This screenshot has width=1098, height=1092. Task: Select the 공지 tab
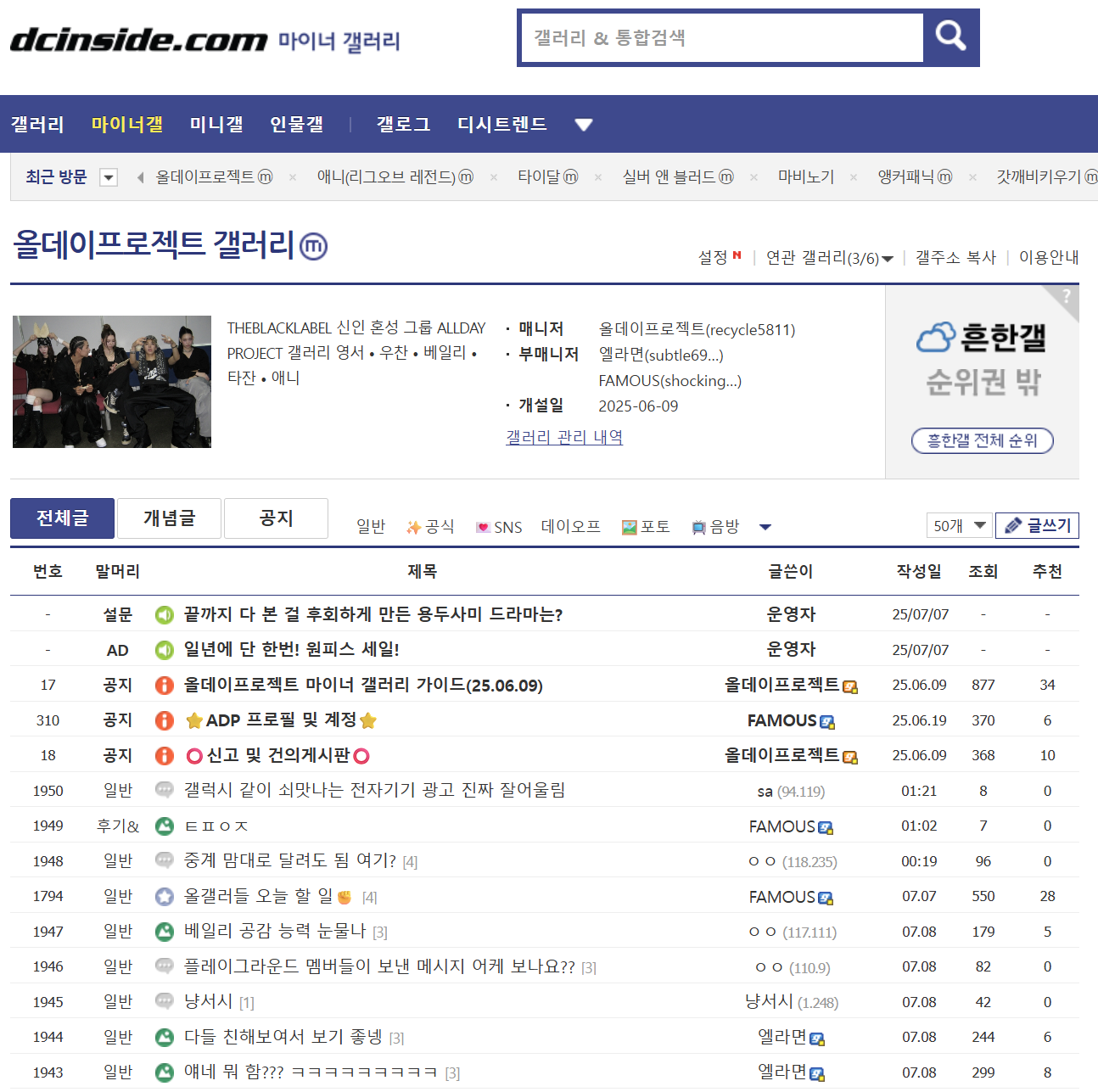(x=277, y=518)
